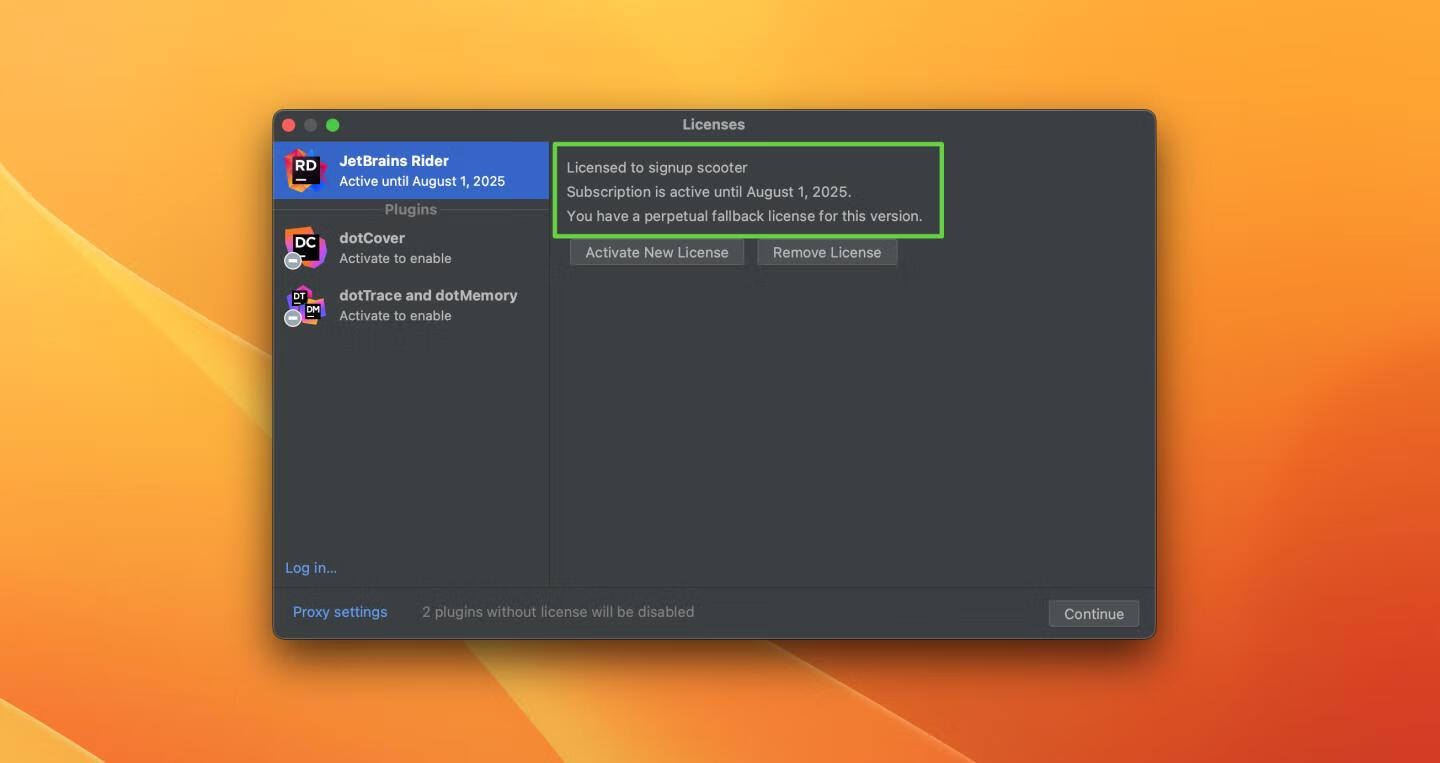1440x763 pixels.
Task: Click Activate New License button
Action: [x=657, y=252]
